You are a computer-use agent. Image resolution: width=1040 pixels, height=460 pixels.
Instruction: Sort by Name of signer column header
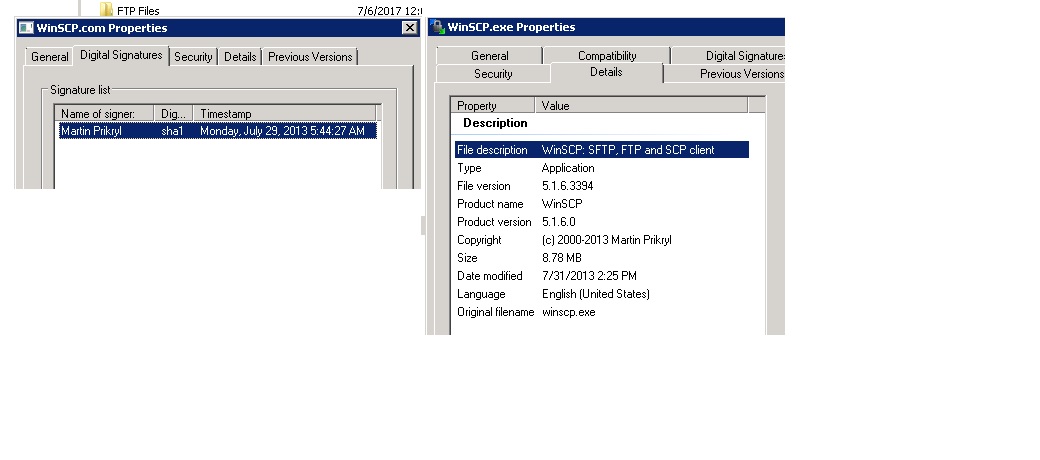(x=106, y=114)
